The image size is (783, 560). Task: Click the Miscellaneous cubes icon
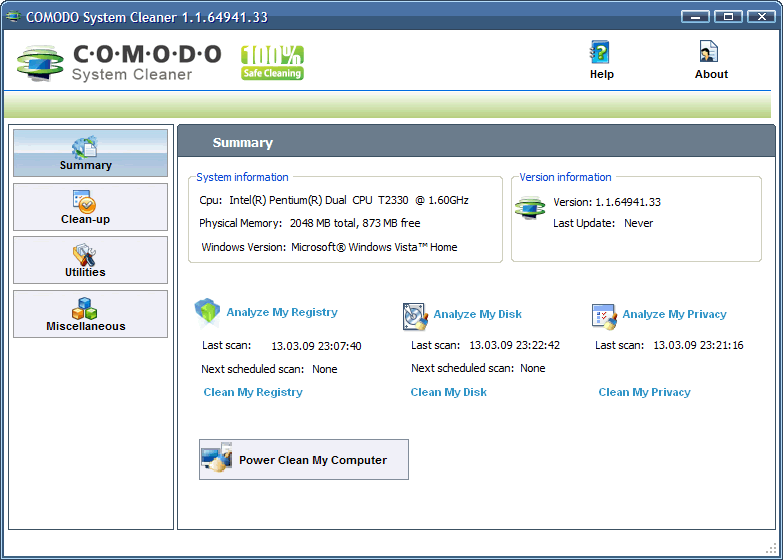click(x=84, y=308)
